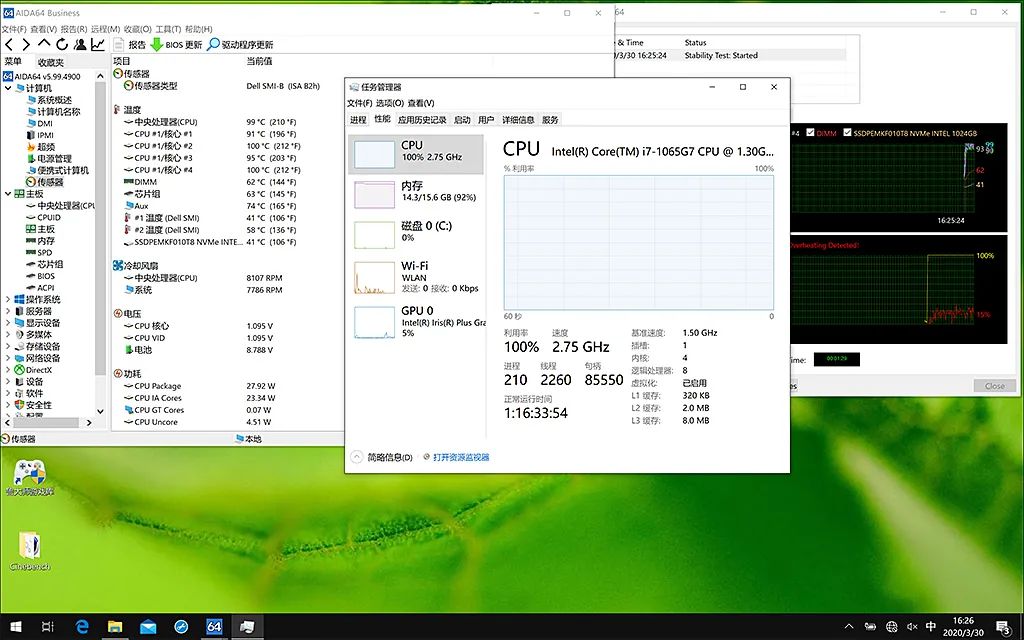1024x640 pixels.
Task: Switch to the 收藏夹 favorites tab
Action: click(50, 63)
